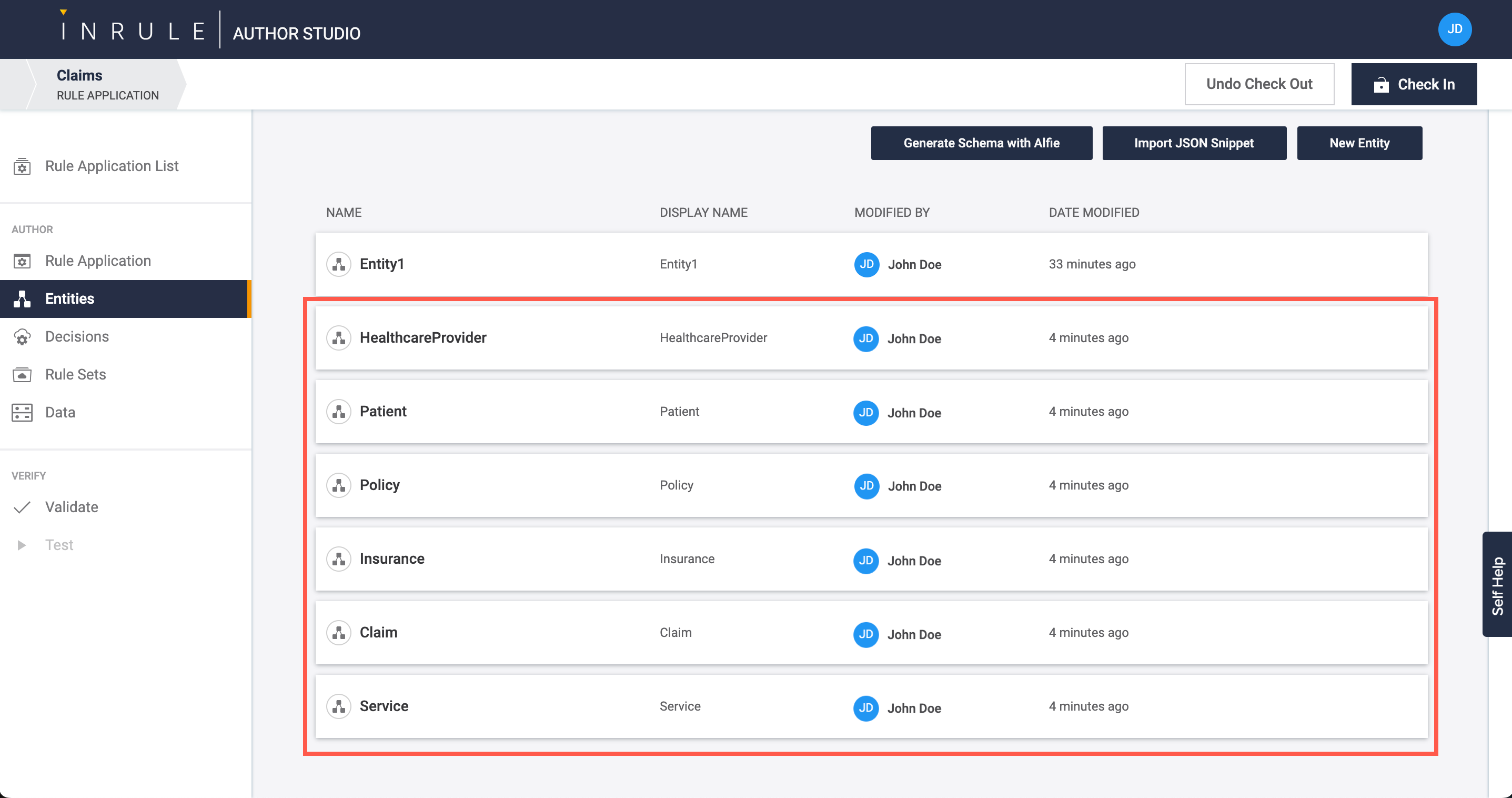Image resolution: width=1512 pixels, height=798 pixels.
Task: Expand the Test play arrow
Action: tap(22, 545)
